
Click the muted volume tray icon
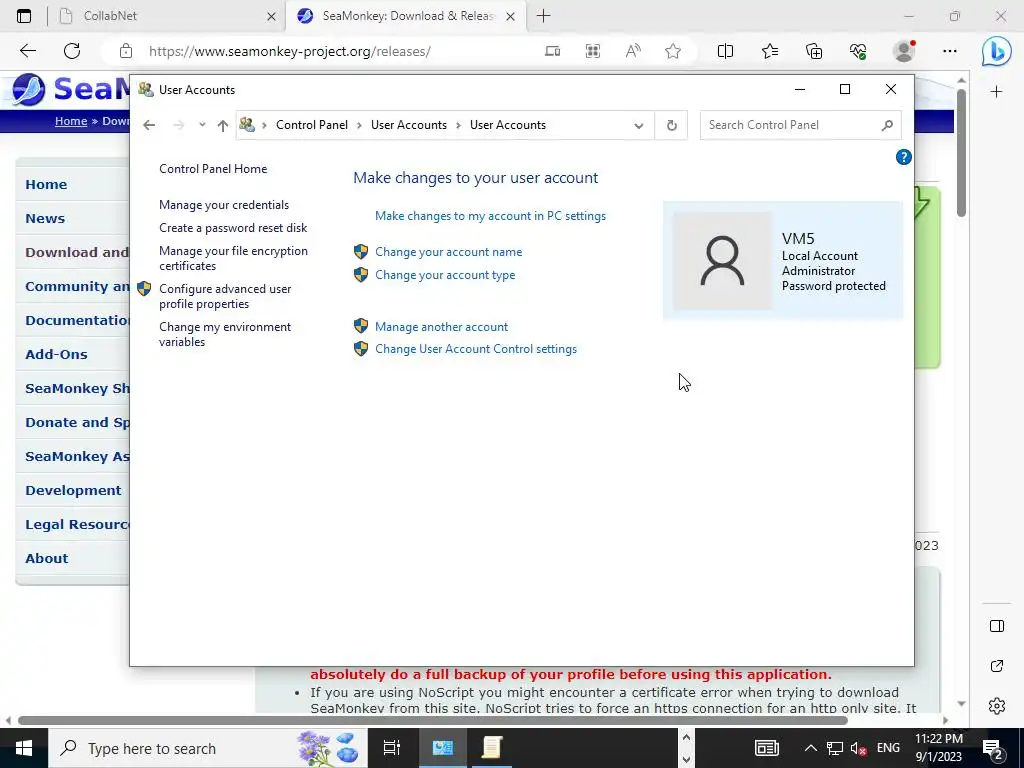[859, 748]
